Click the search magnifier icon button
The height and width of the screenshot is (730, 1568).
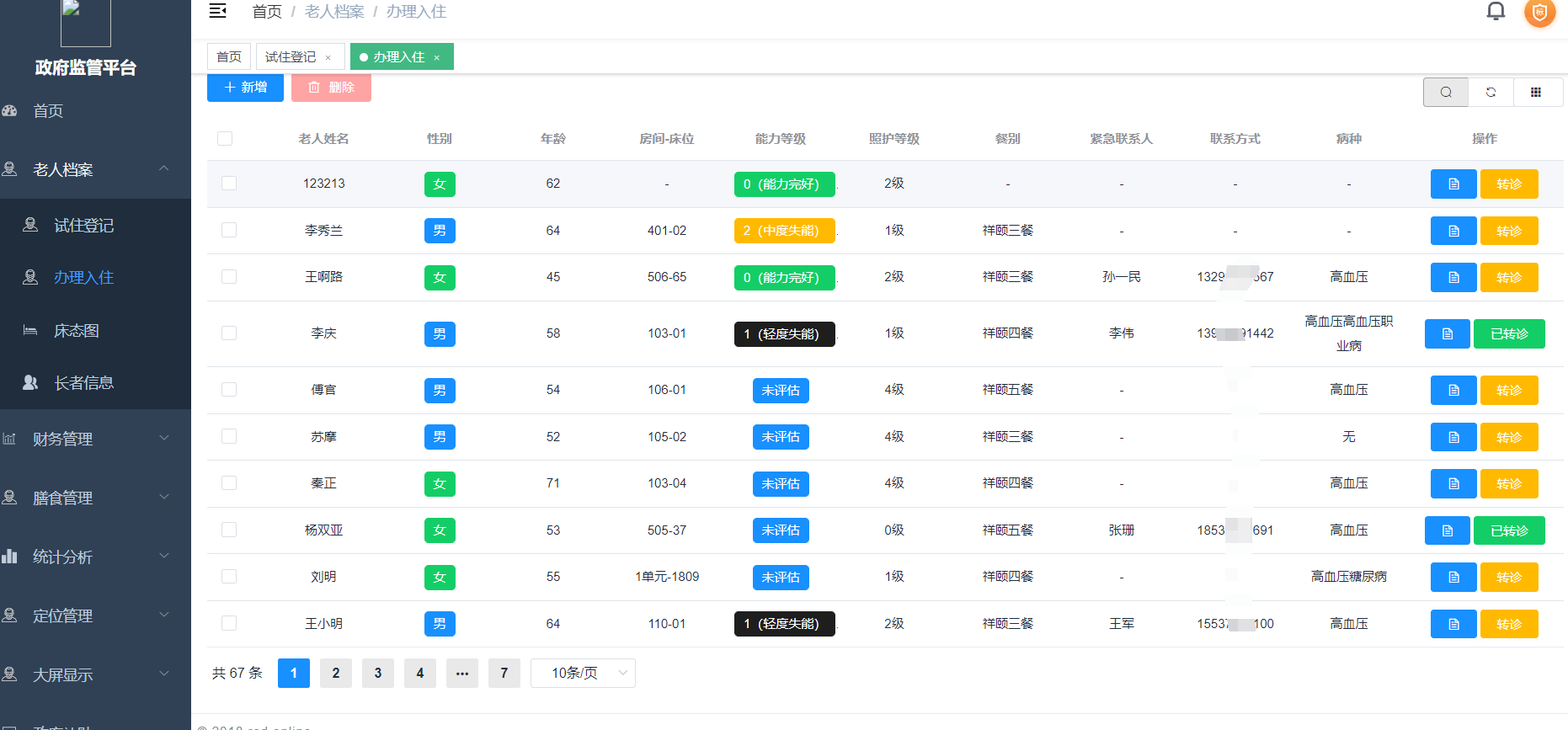(1445, 92)
